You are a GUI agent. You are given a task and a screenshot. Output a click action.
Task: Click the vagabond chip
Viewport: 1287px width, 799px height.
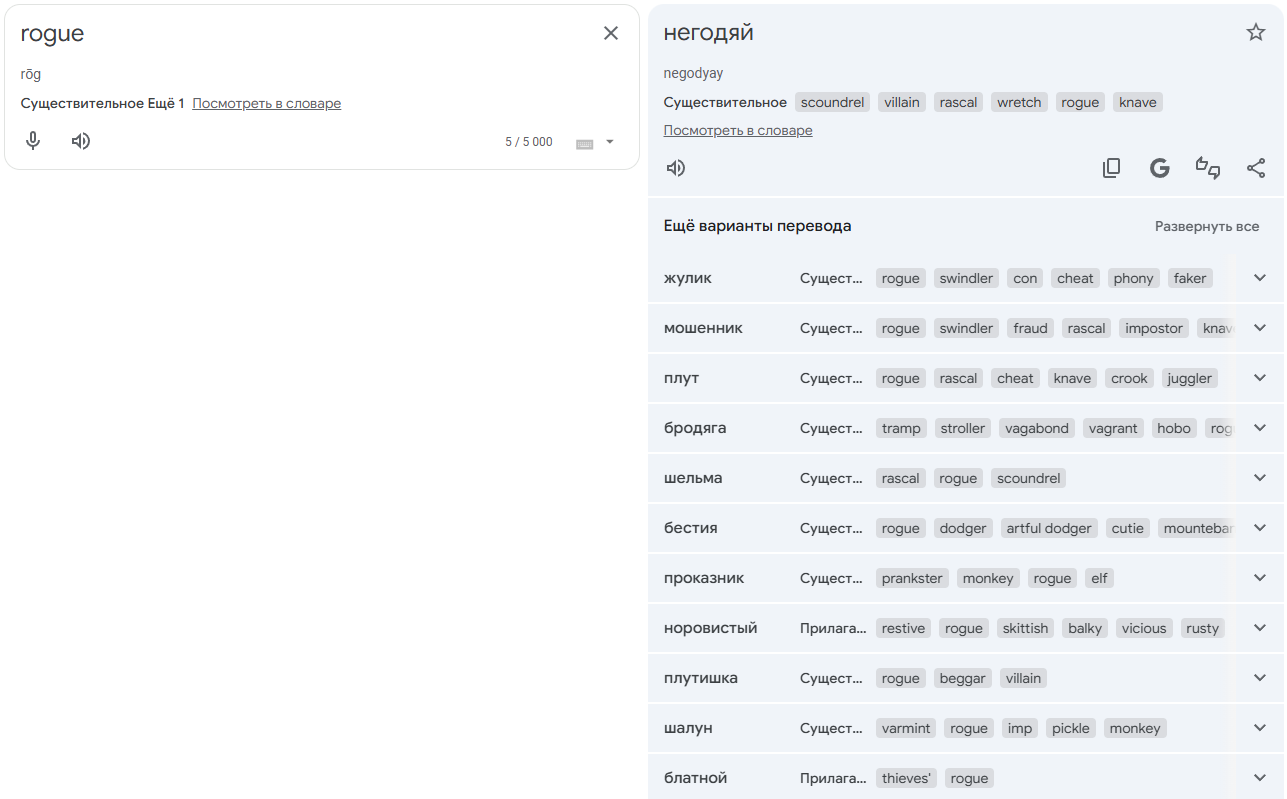1037,428
